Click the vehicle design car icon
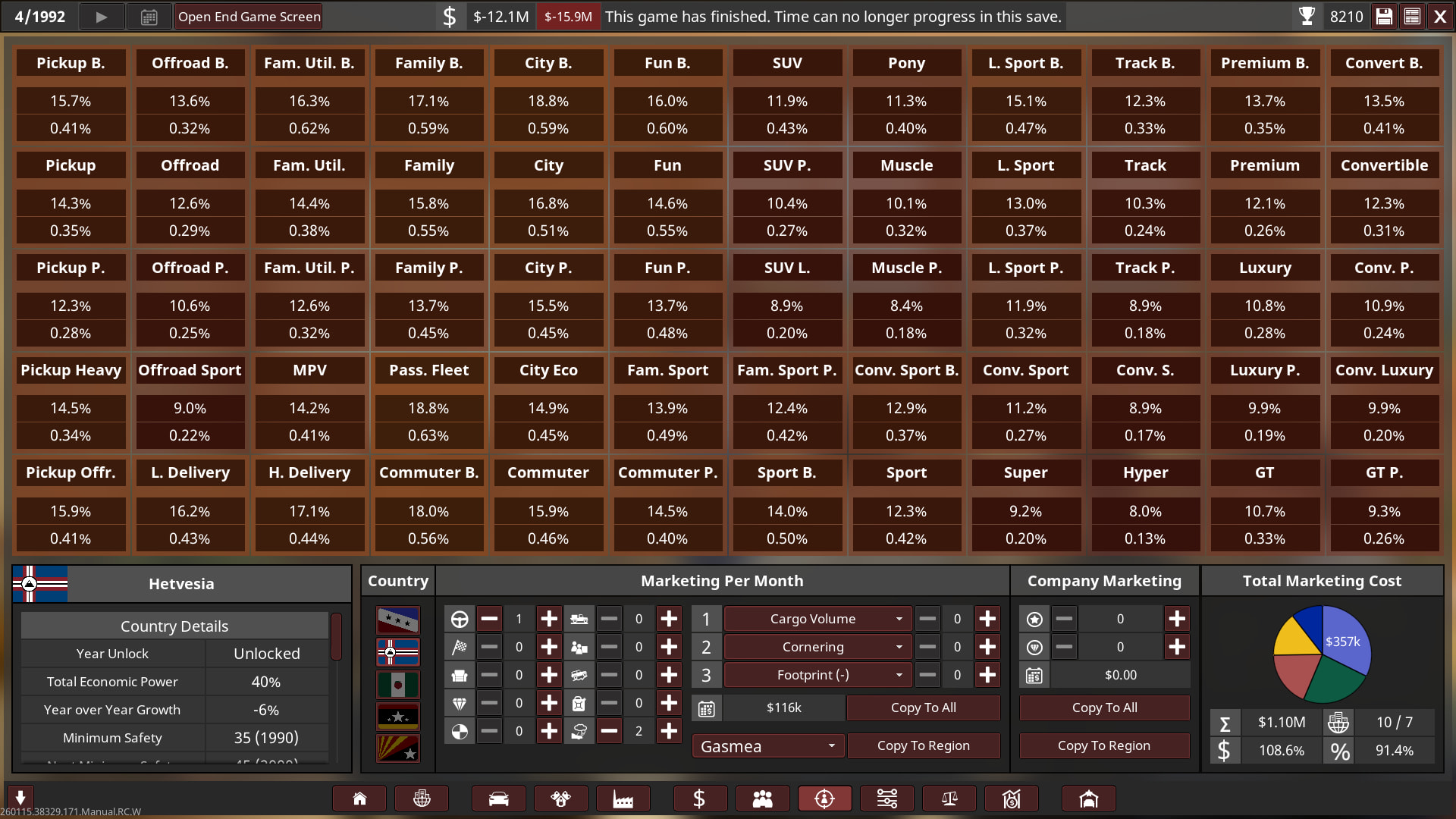Image resolution: width=1456 pixels, height=819 pixels. 498,799
